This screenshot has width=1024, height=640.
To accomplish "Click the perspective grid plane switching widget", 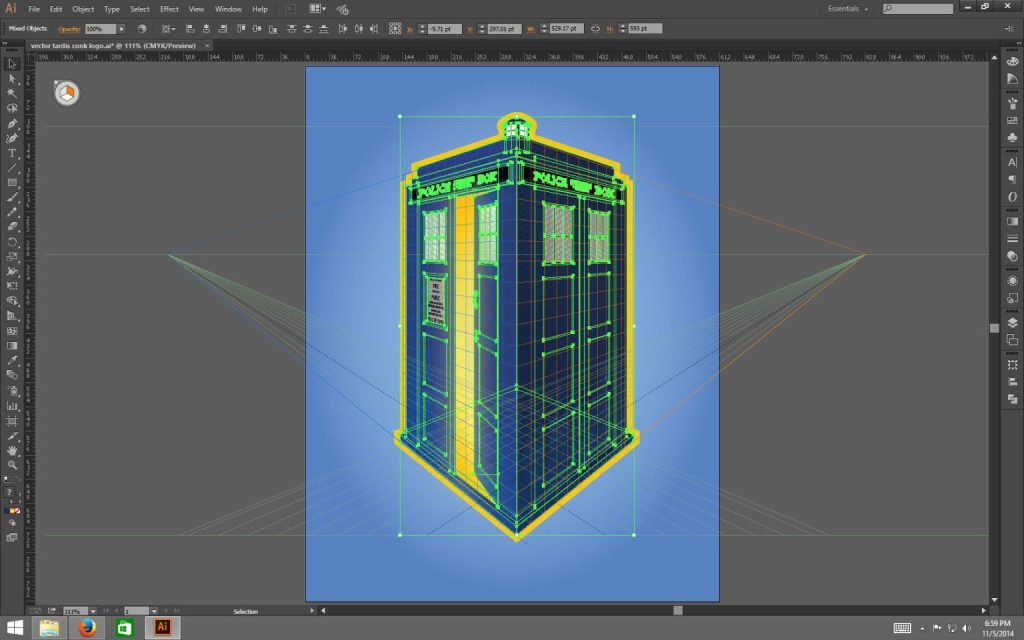I will [67, 94].
